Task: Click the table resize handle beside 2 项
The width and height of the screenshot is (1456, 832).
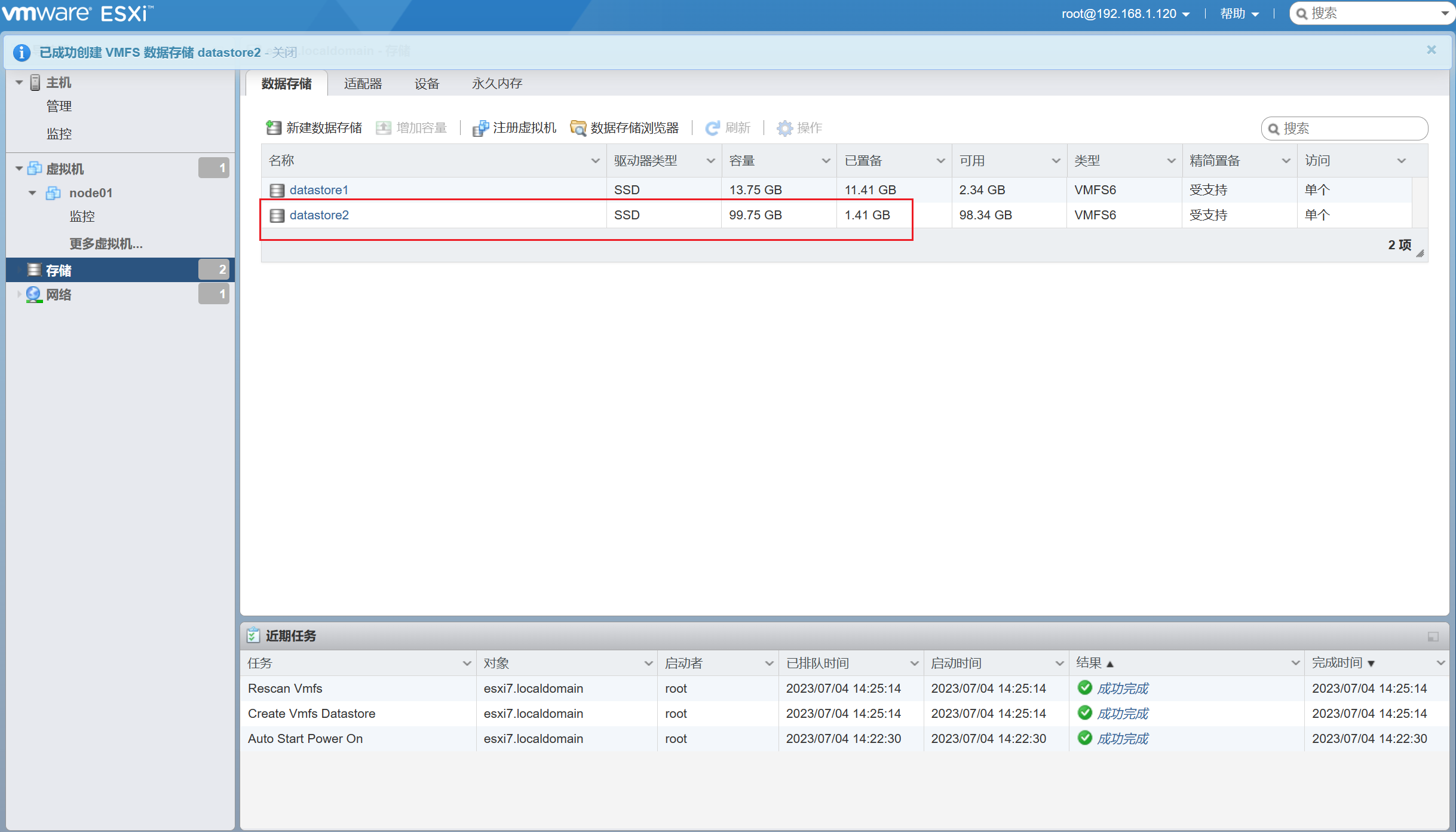Action: pos(1420,253)
